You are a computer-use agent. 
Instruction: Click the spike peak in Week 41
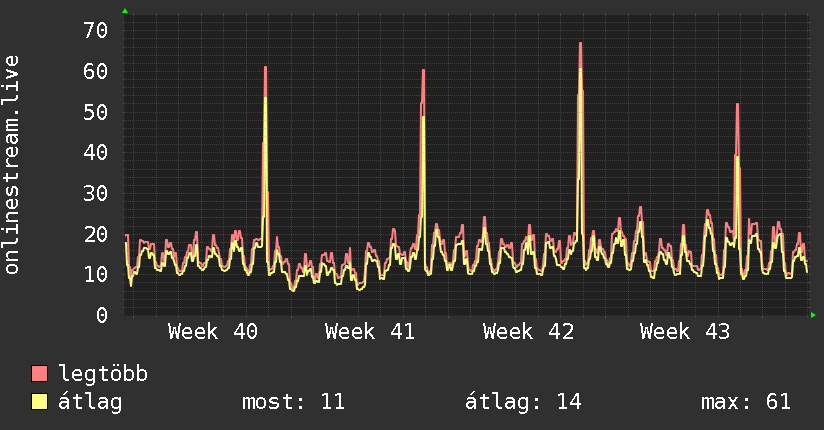[x=423, y=71]
